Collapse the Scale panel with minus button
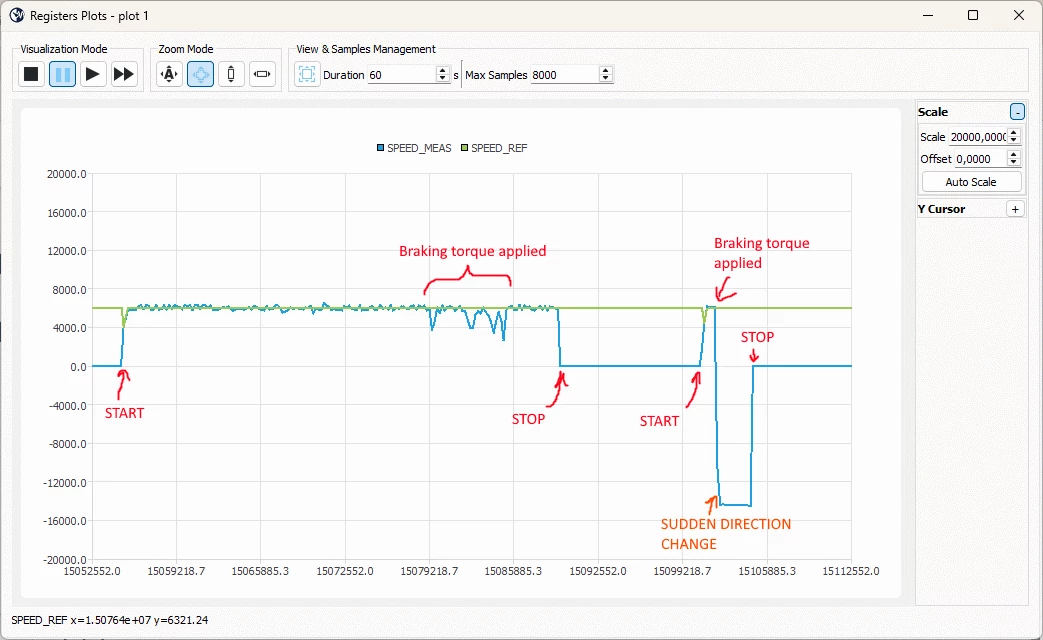1043x640 pixels. [x=1017, y=112]
